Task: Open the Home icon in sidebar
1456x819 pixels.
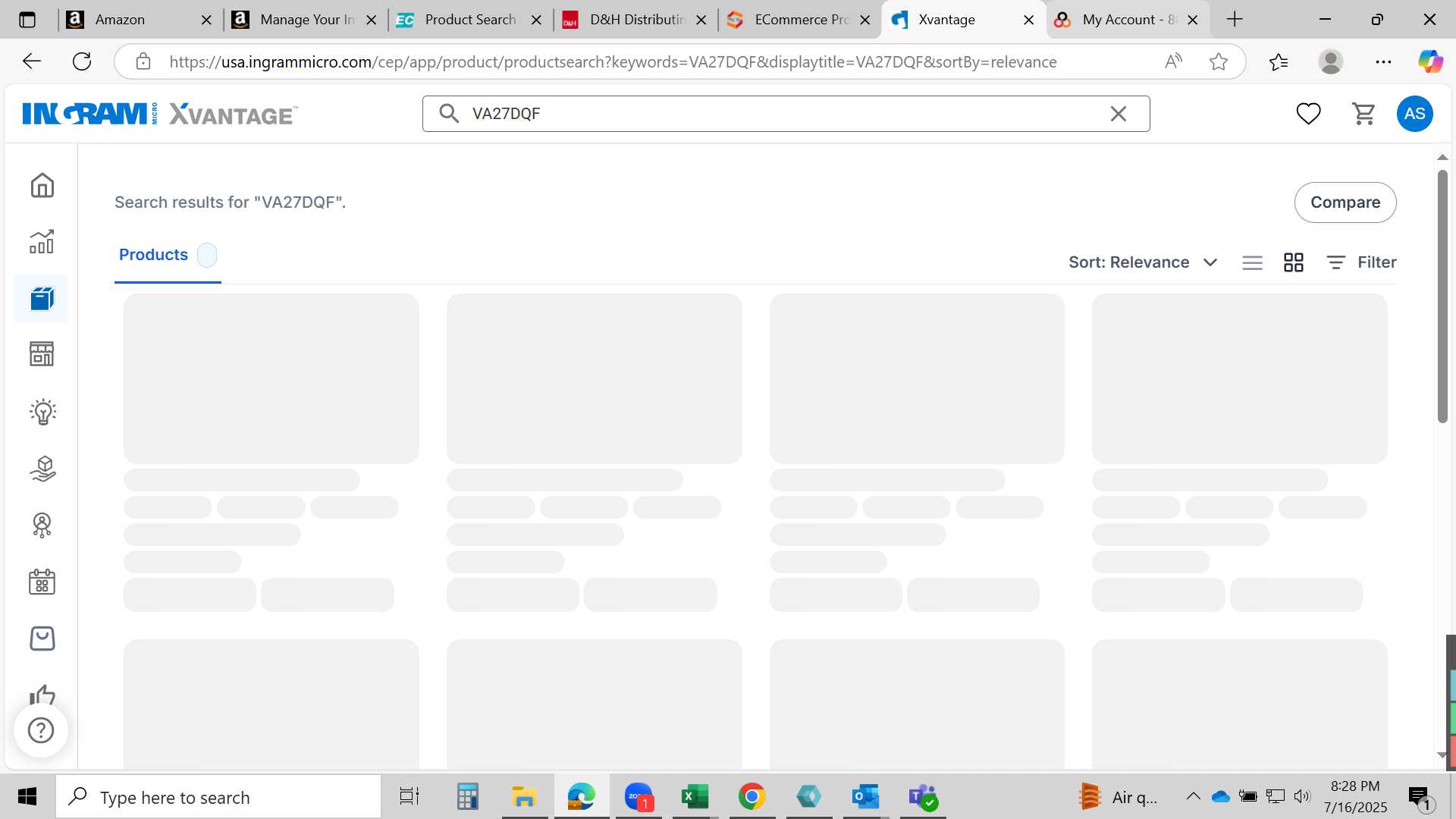Action: [x=42, y=185]
